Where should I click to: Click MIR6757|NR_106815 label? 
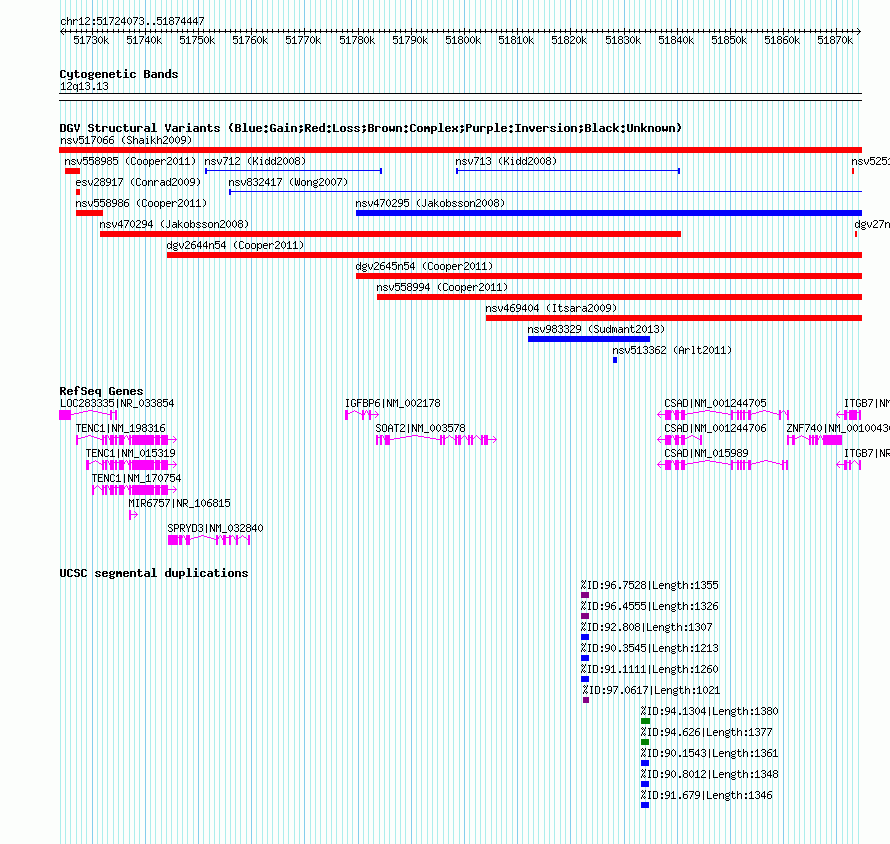coord(179,503)
